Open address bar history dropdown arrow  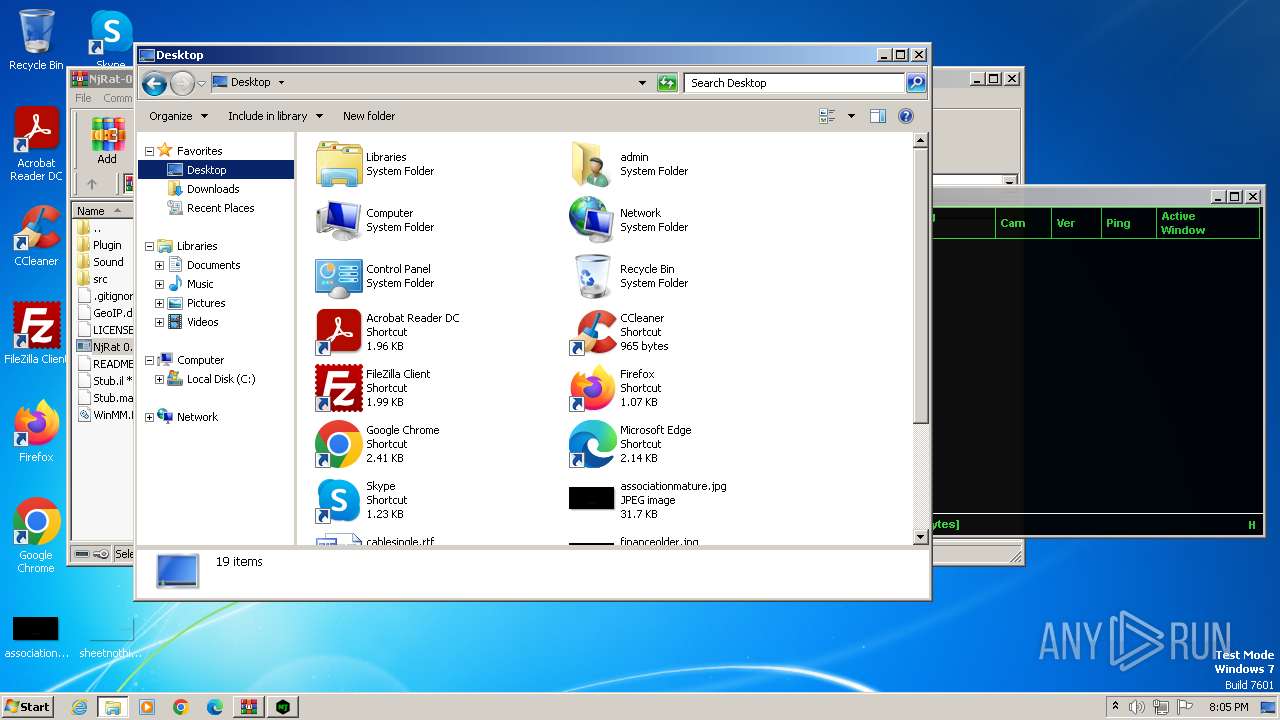(642, 83)
